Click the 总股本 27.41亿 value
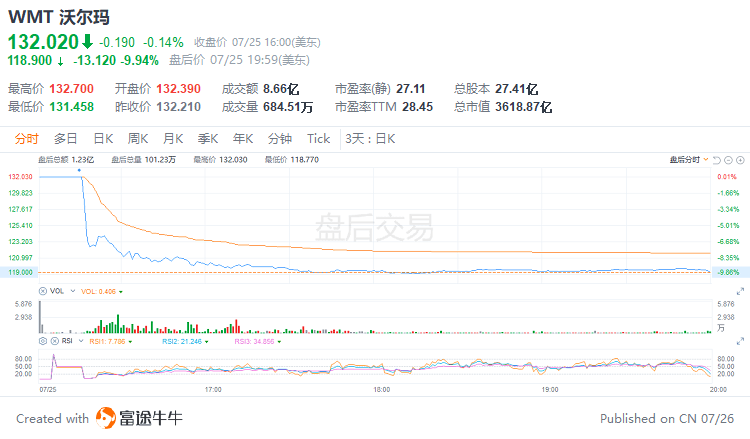The height and width of the screenshot is (439, 750). (517, 89)
